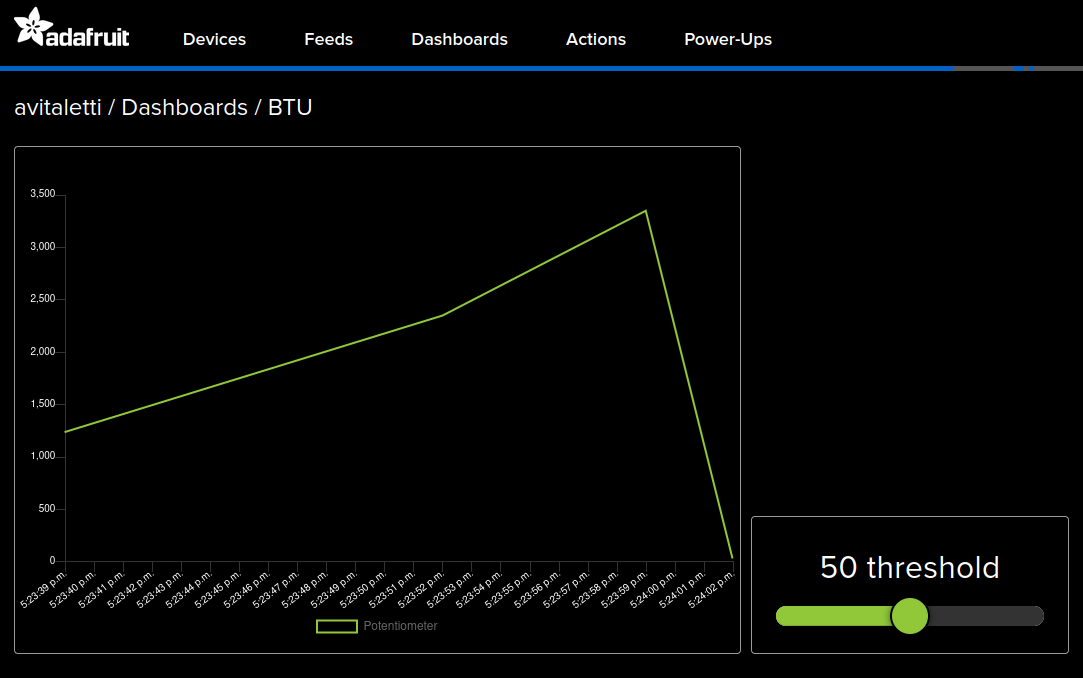Image resolution: width=1083 pixels, height=678 pixels.
Task: Click the final data point at 5:24:02 p.m.
Action: (x=732, y=558)
